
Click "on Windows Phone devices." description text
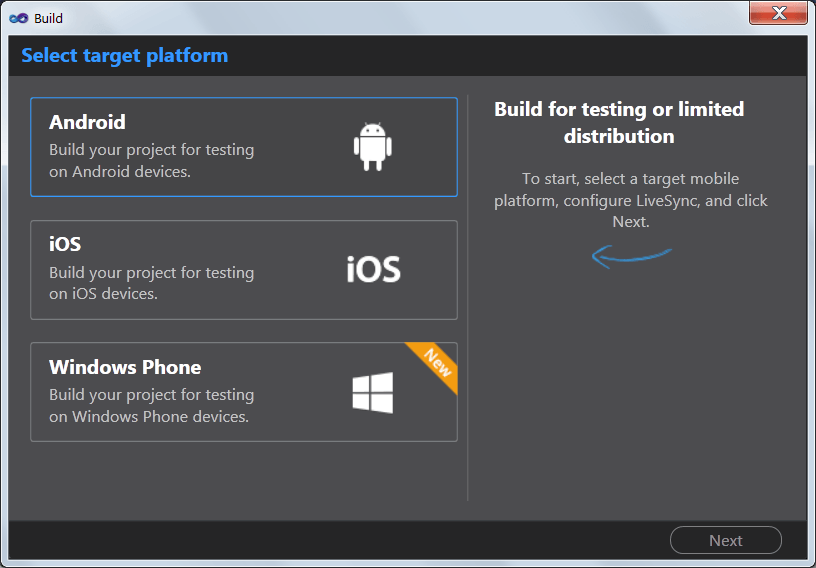click(x=149, y=416)
